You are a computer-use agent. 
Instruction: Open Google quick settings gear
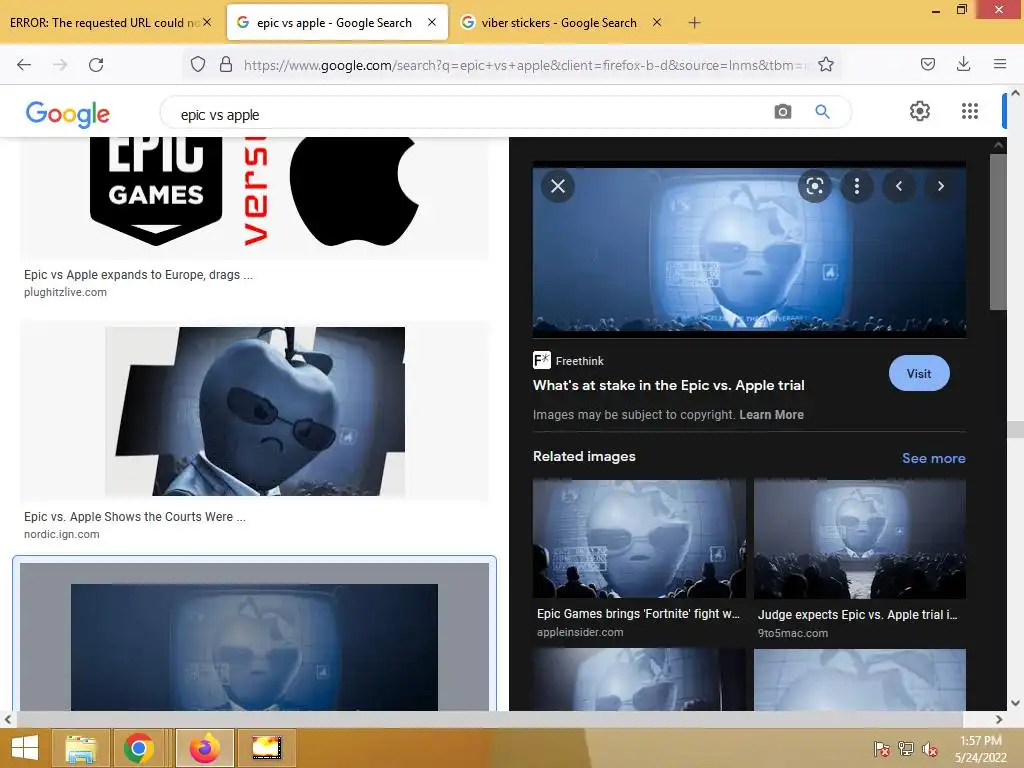coord(920,111)
